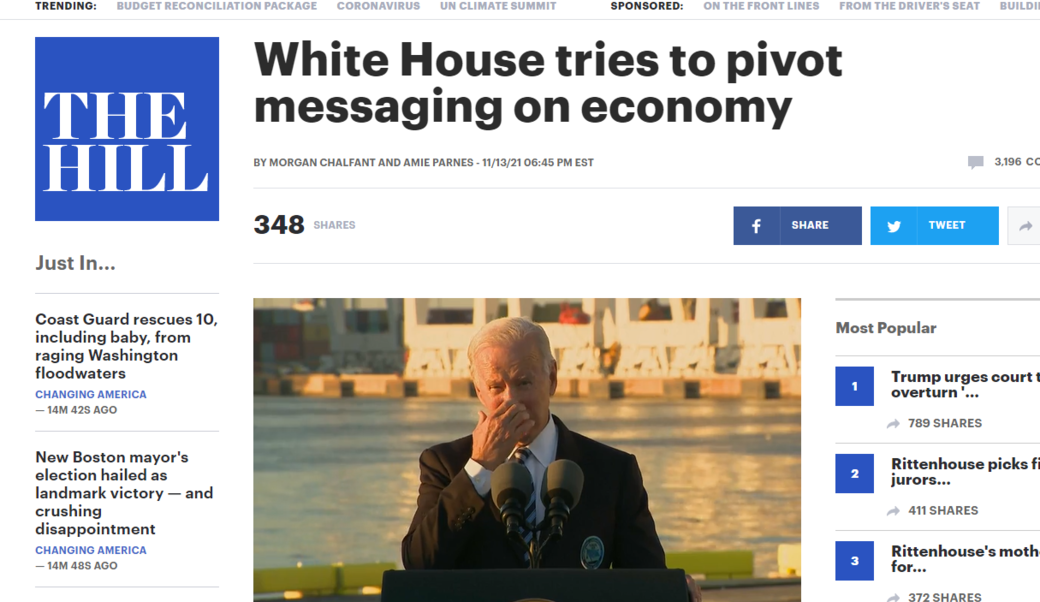The height and width of the screenshot is (602, 1040).
Task: Click the Biden article photo
Action: pyautogui.click(x=527, y=450)
